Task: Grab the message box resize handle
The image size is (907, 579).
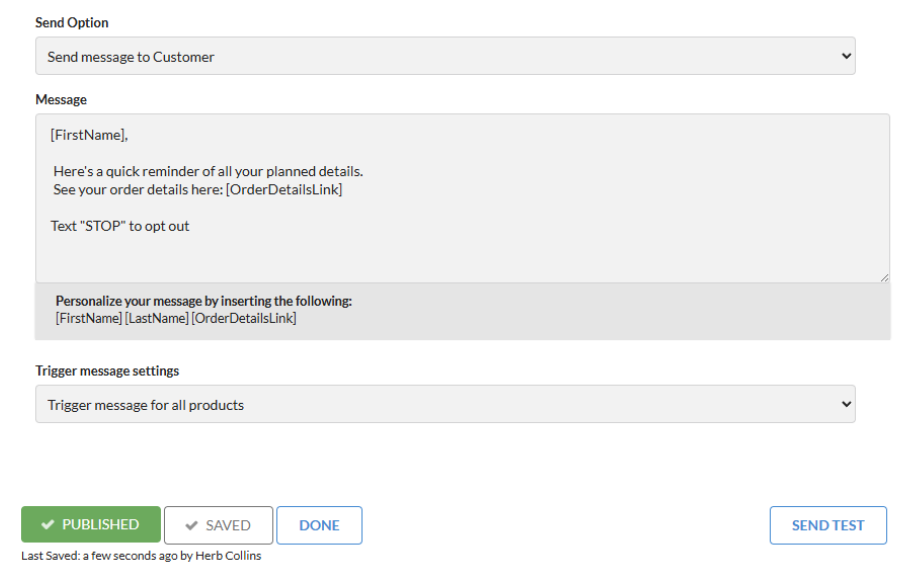Action: point(884,277)
